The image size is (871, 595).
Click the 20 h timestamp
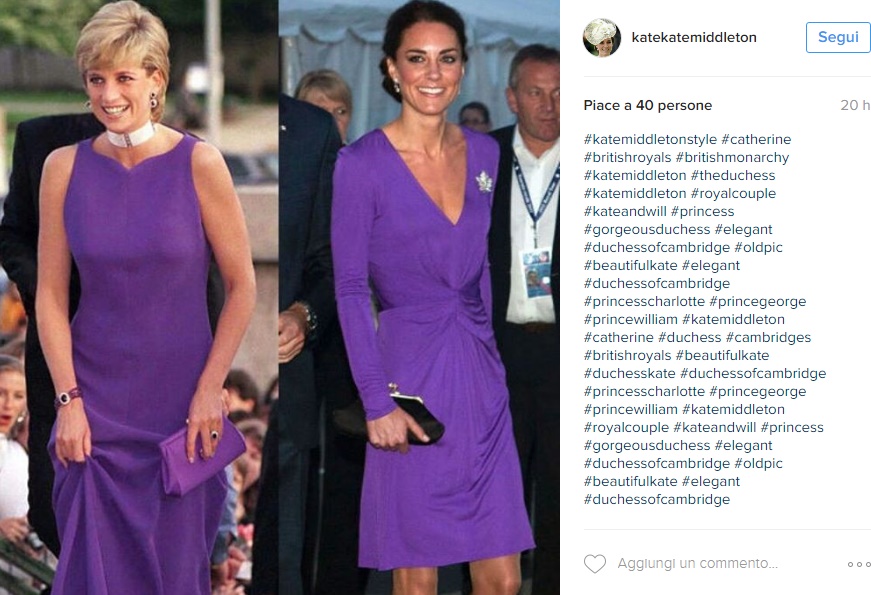pyautogui.click(x=855, y=106)
